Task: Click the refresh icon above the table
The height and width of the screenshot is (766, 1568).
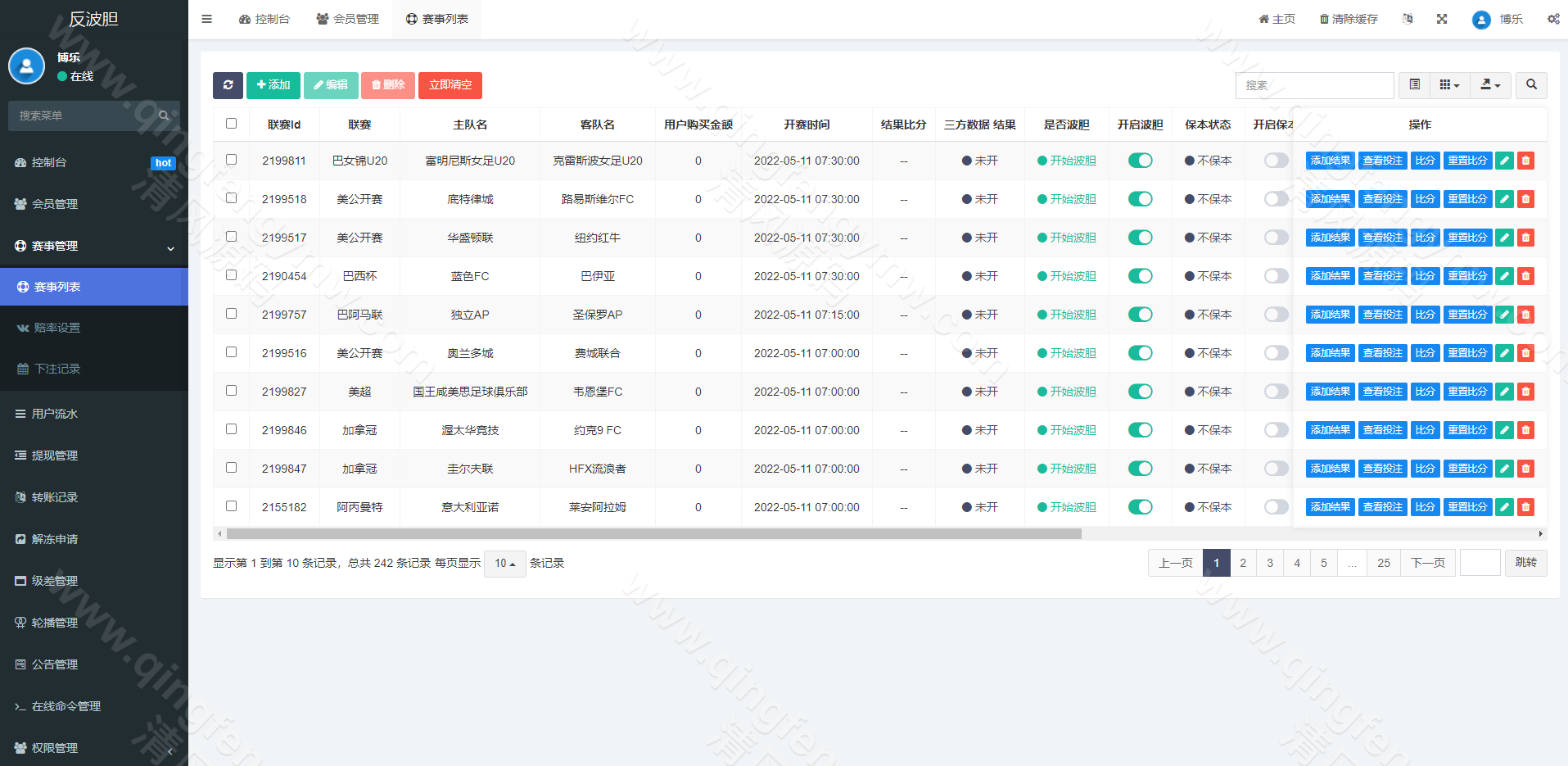Action: click(228, 85)
